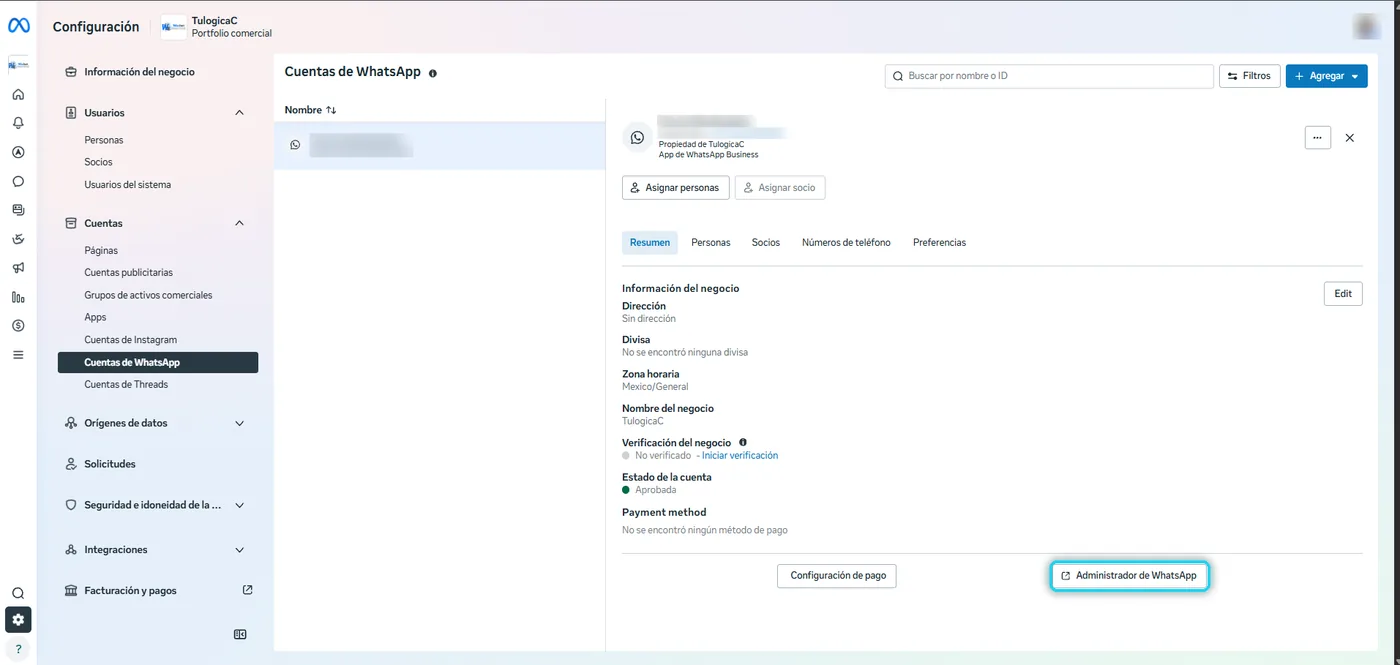Click the compass icon in the left rail
1400x665 pixels.
click(x=18, y=153)
